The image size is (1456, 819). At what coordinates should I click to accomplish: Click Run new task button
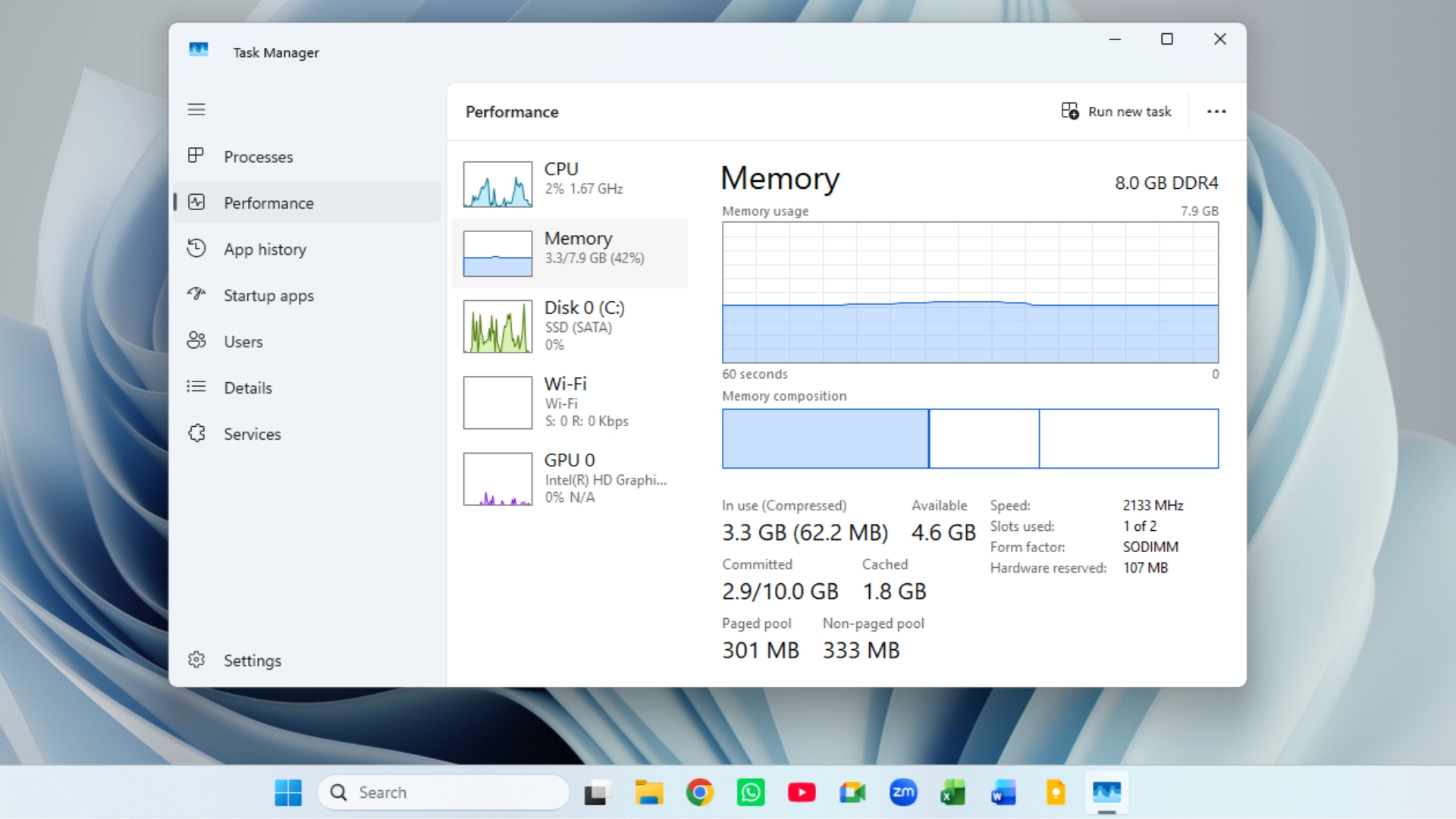pyautogui.click(x=1116, y=111)
